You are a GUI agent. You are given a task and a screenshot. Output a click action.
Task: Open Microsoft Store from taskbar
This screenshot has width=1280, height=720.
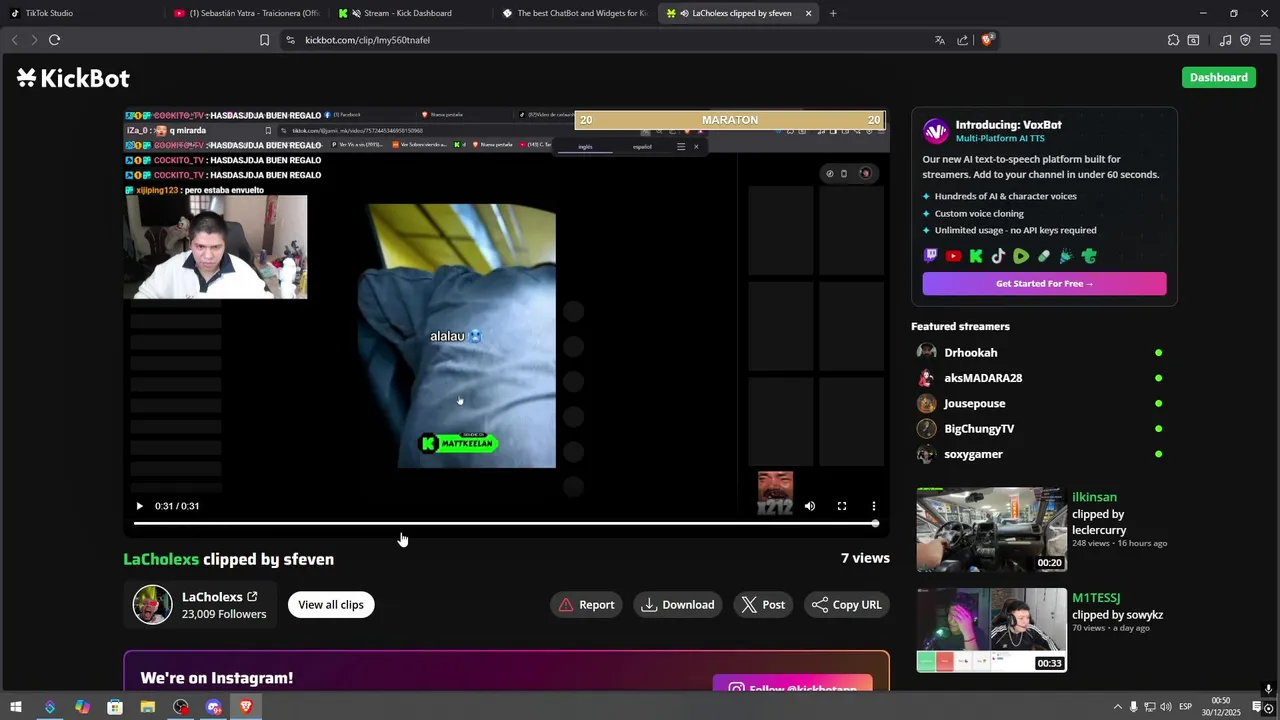point(115,707)
